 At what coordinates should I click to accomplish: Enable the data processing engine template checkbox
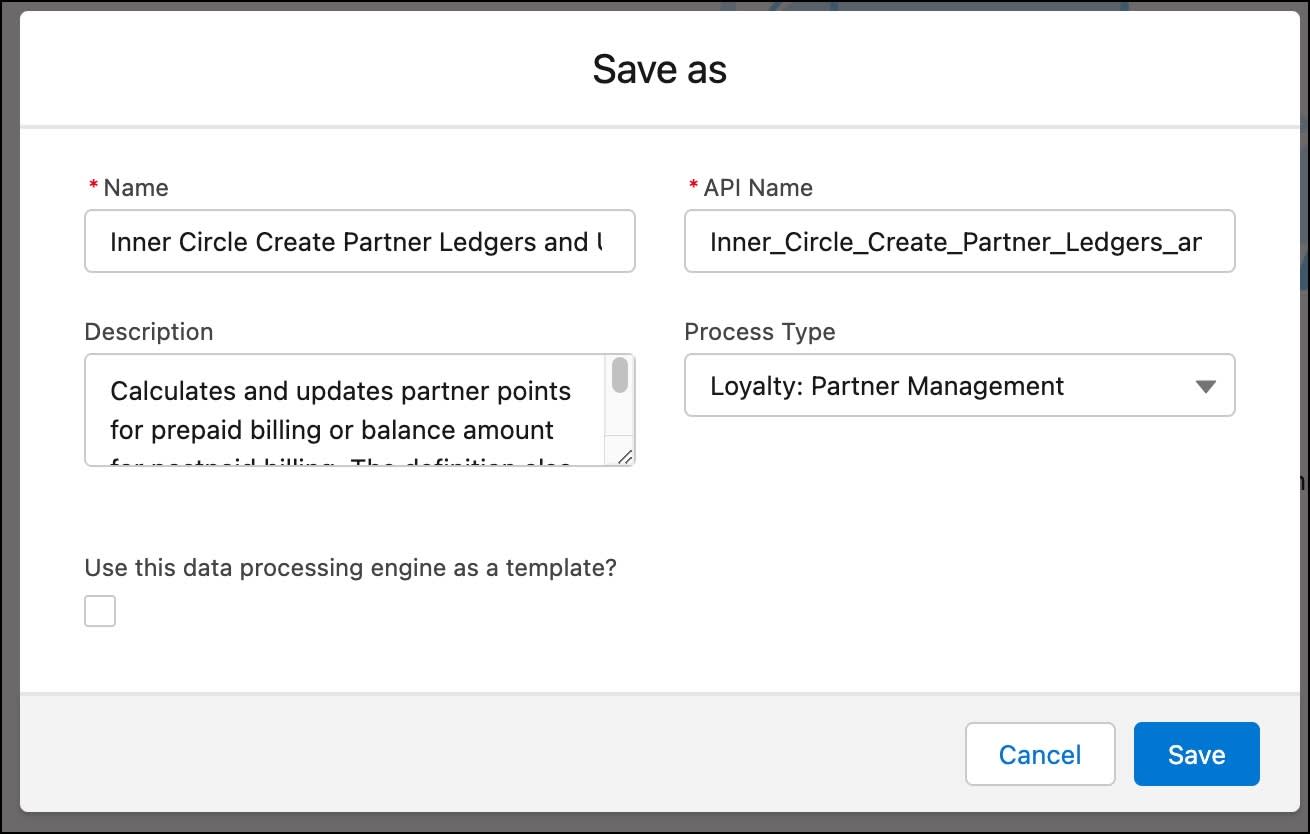click(100, 610)
